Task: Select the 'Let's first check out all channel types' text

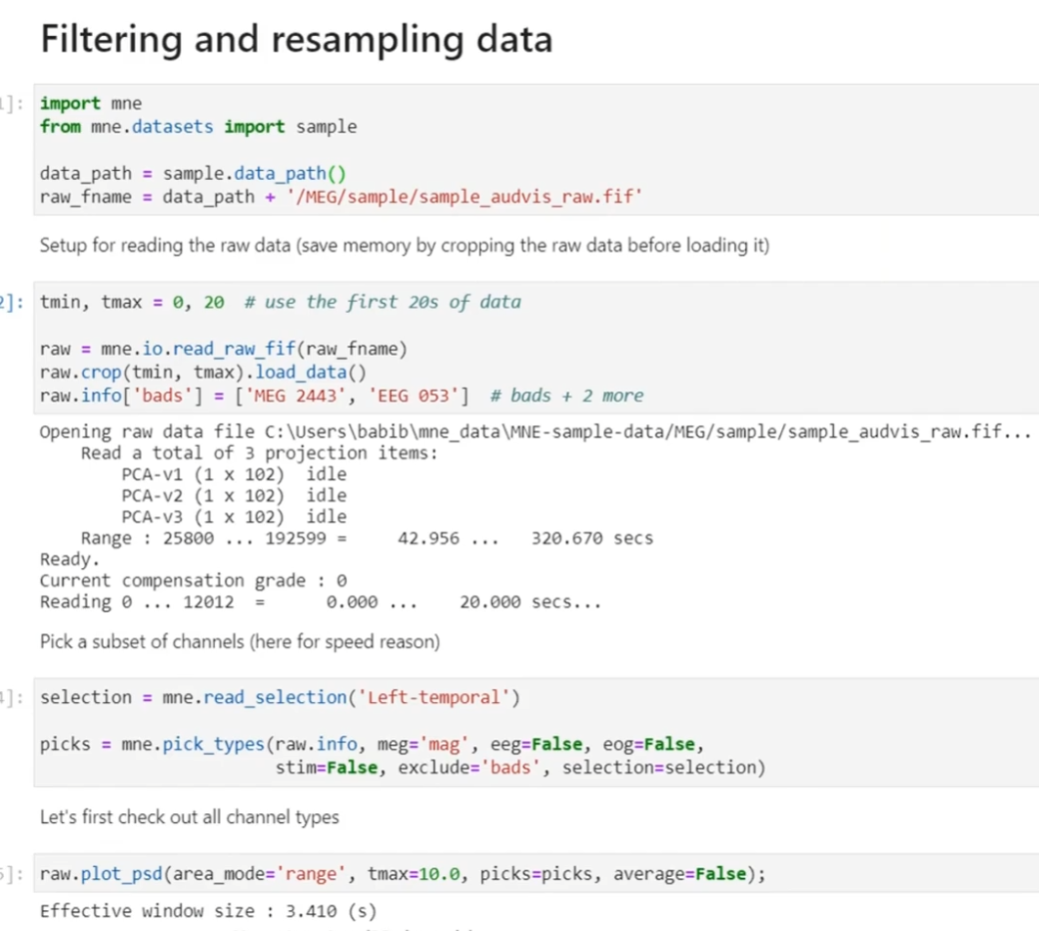Action: [189, 817]
